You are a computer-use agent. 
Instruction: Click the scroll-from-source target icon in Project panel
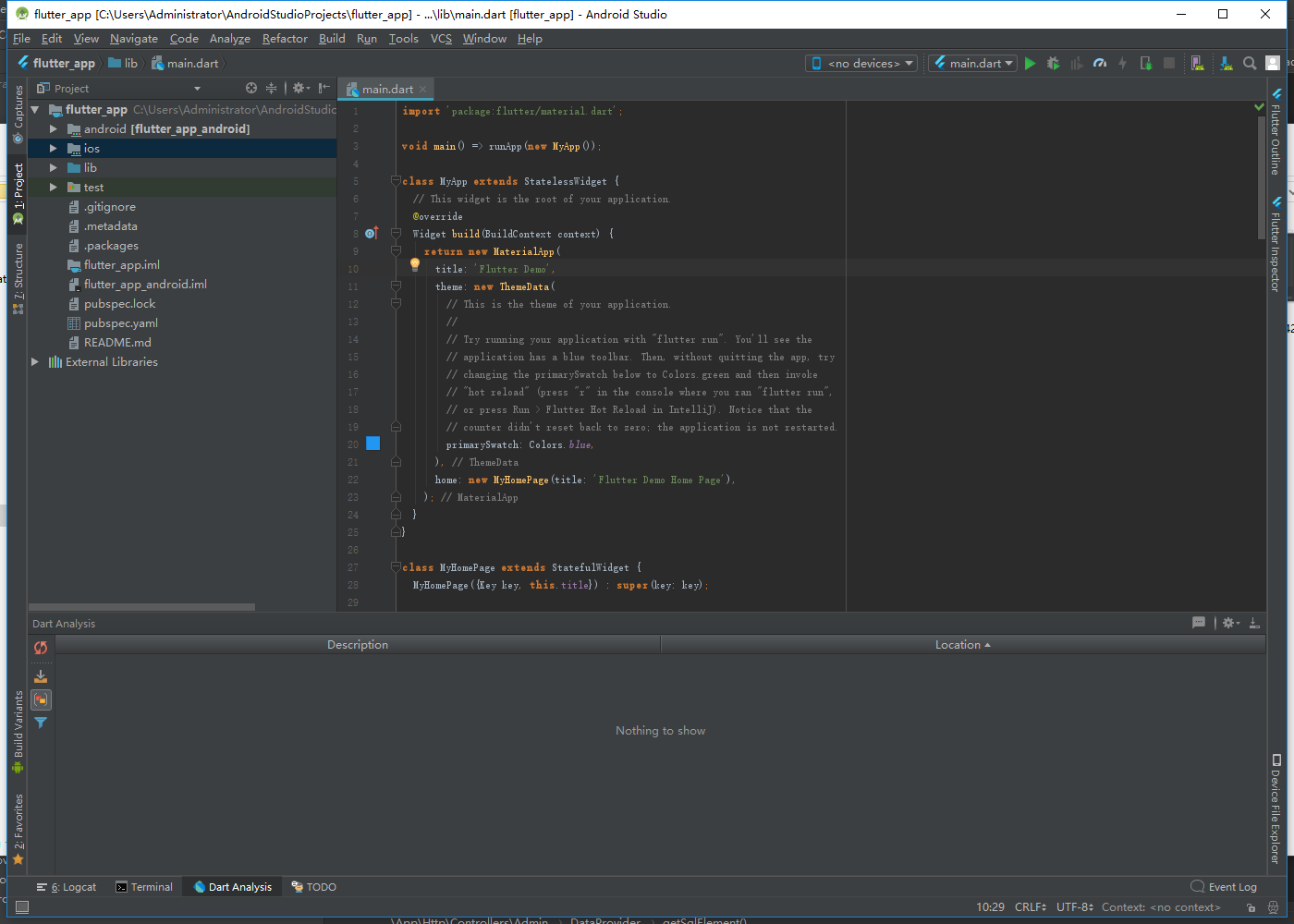(251, 89)
